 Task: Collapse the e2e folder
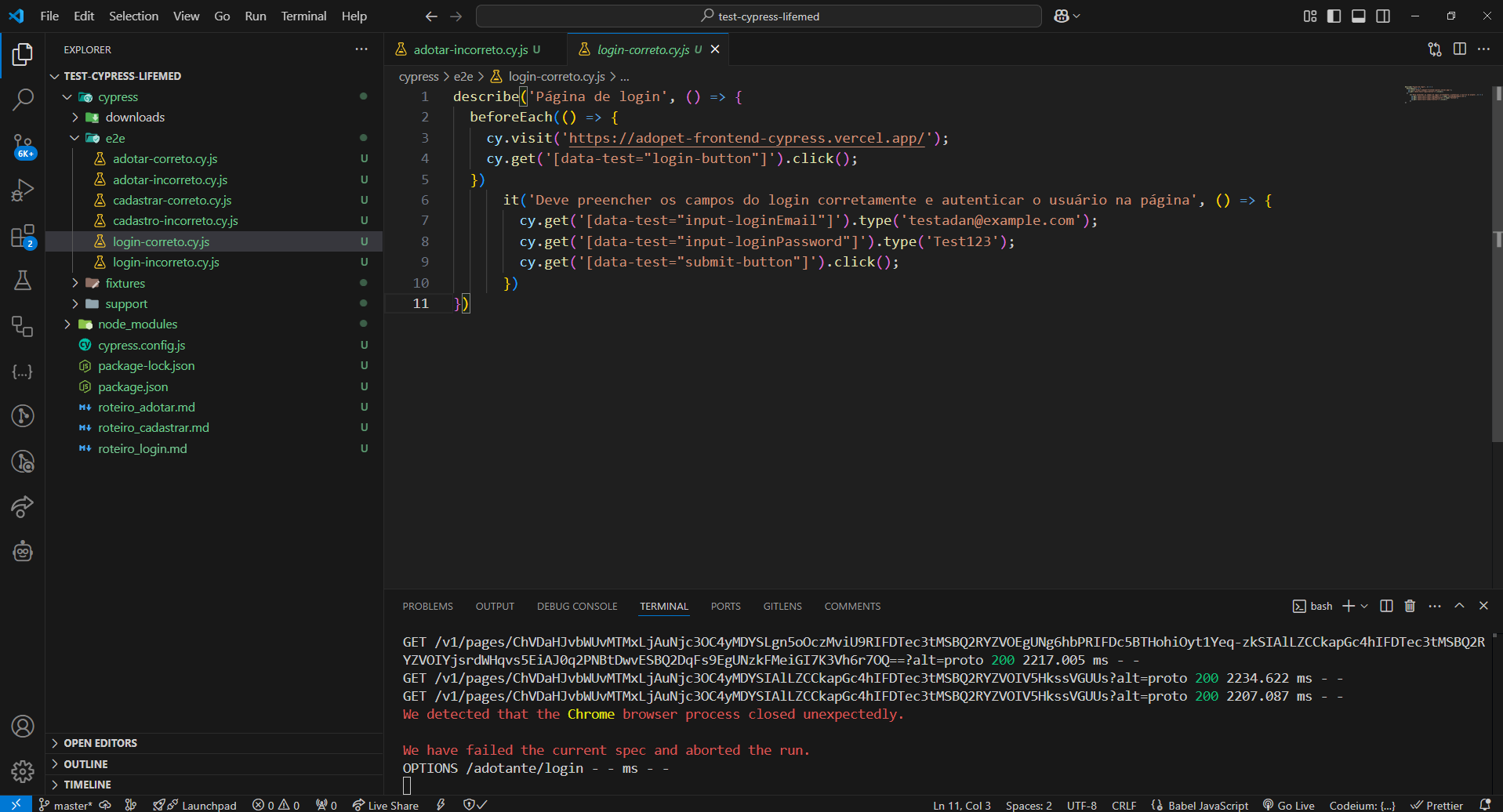[x=75, y=138]
